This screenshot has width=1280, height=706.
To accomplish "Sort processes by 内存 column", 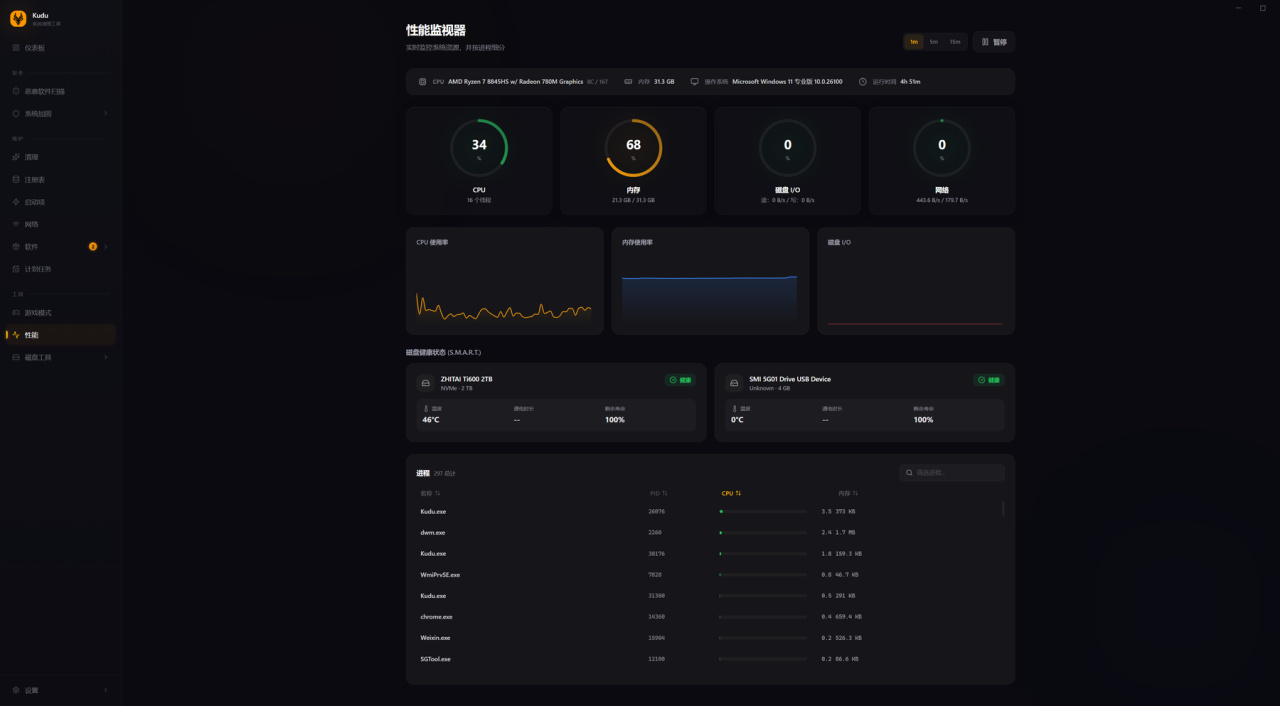I will point(848,493).
